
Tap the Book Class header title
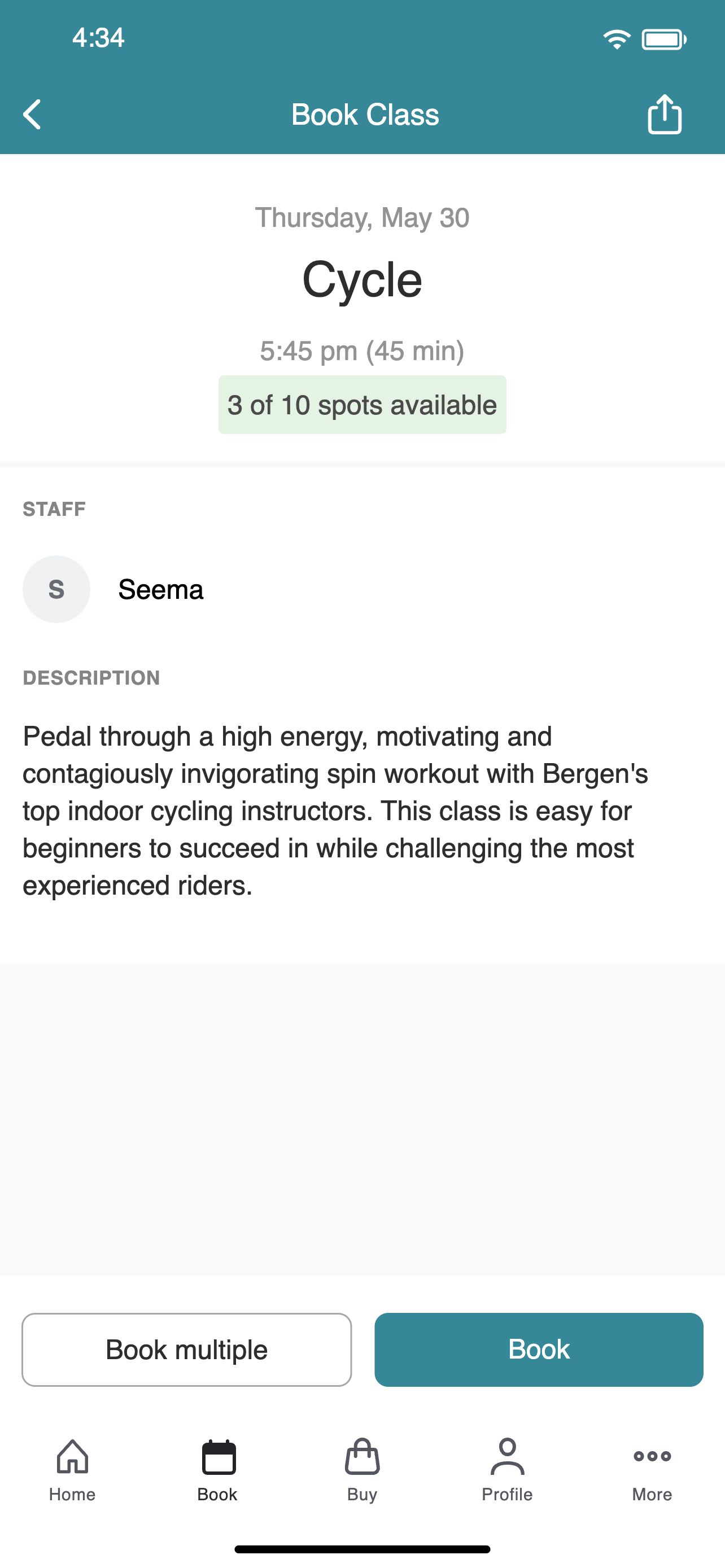(x=365, y=115)
